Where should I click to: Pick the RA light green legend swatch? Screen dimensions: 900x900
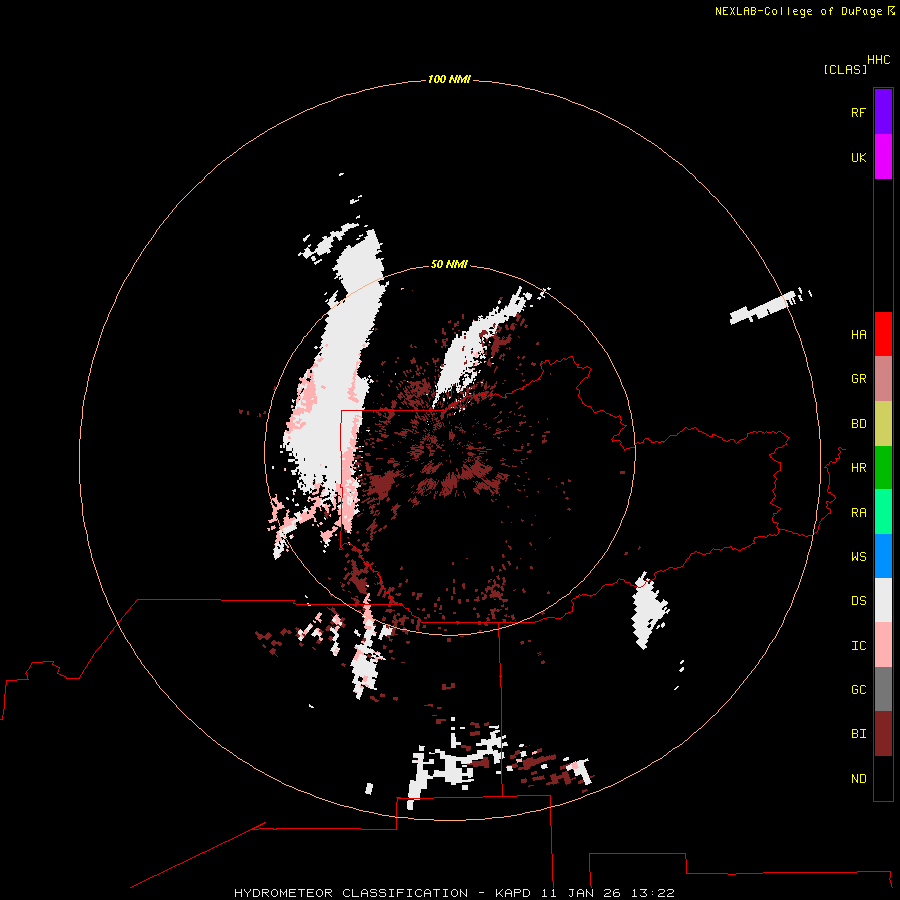883,512
